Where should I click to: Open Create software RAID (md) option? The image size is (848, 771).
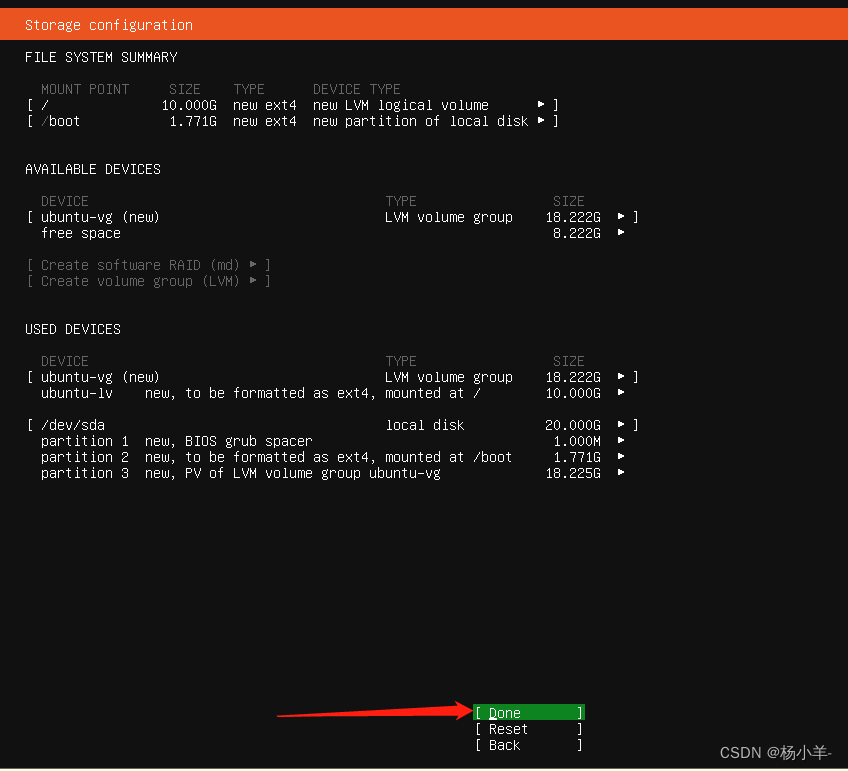149,265
